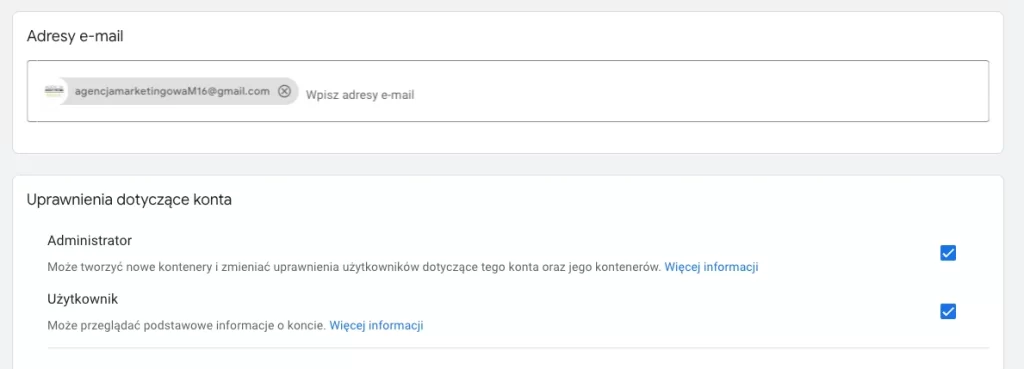Image resolution: width=1024 pixels, height=369 pixels.
Task: Click the 'Adresy e-mail' heading
Action: tap(75, 37)
